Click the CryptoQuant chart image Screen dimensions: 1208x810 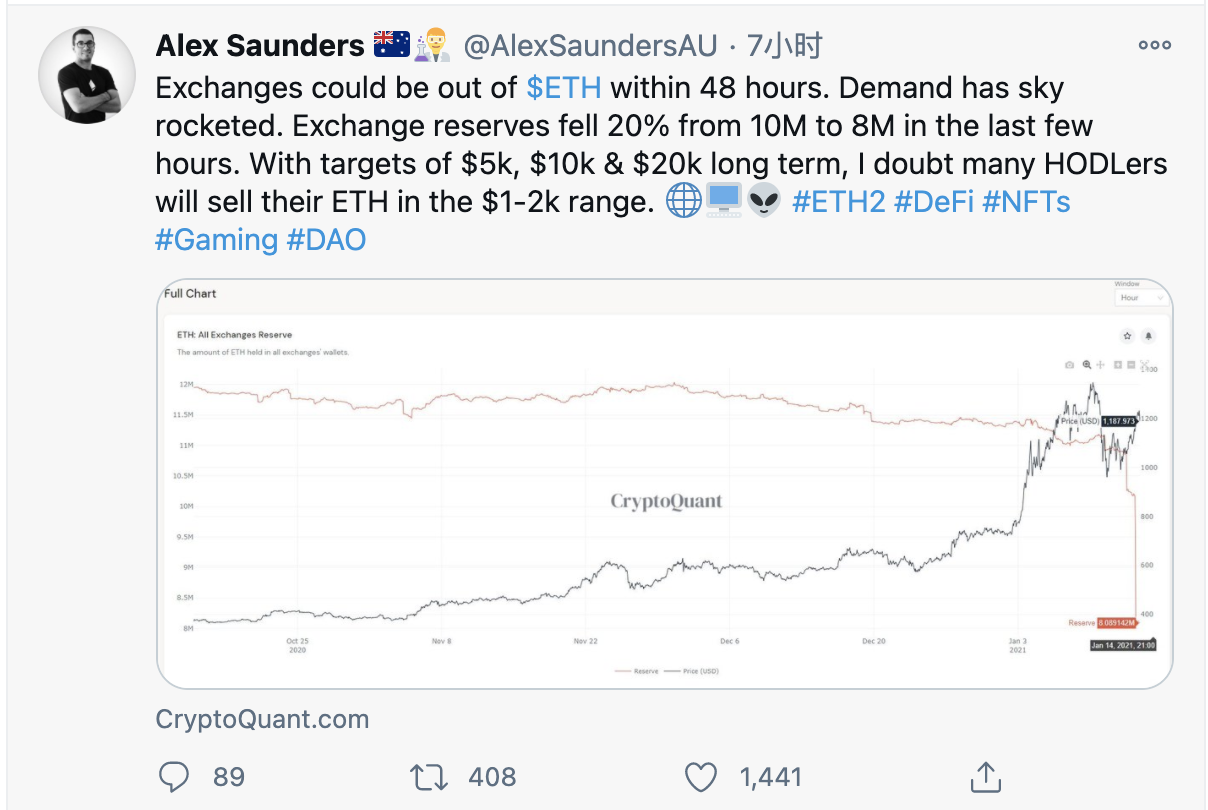point(664,484)
